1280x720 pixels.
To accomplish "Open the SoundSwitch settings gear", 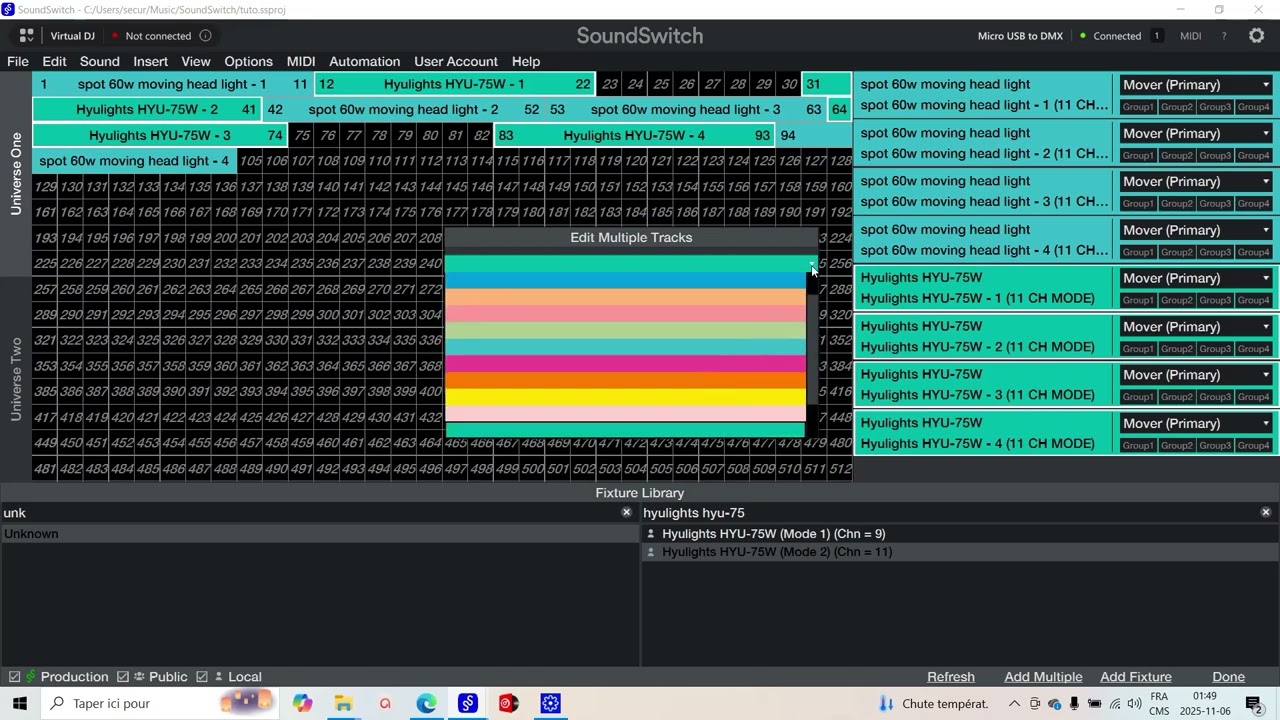I will click(x=1257, y=36).
